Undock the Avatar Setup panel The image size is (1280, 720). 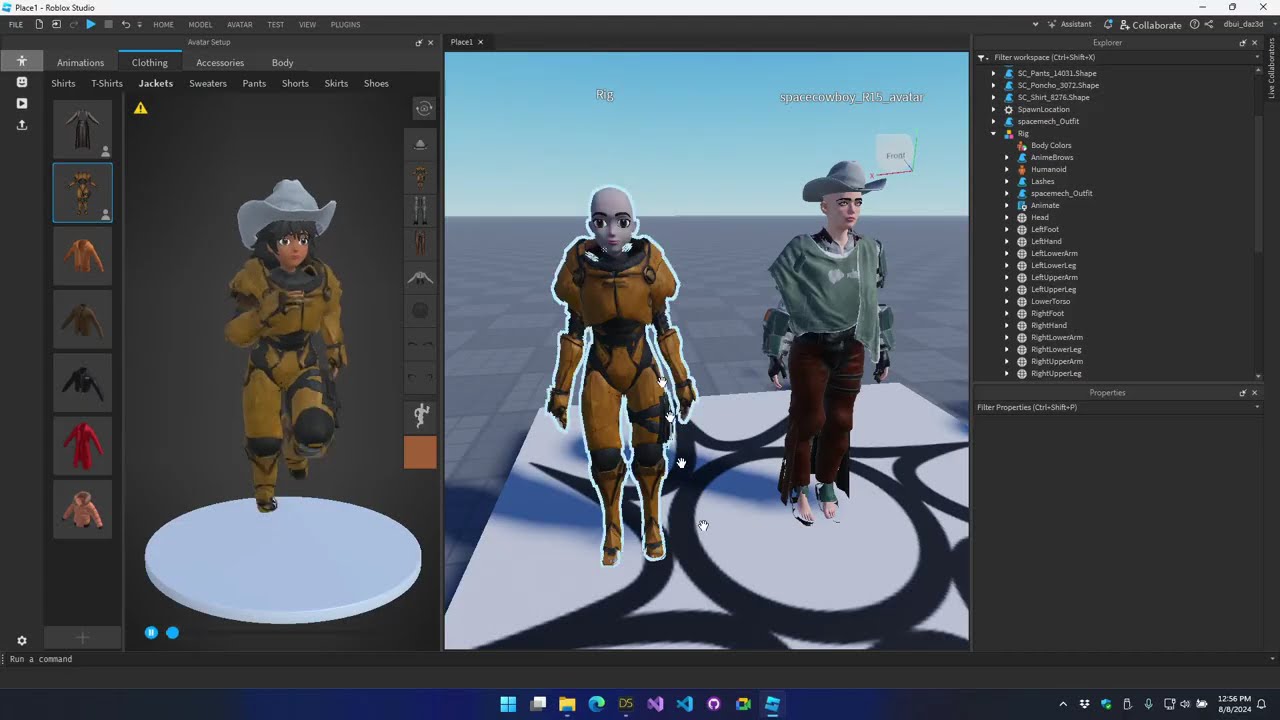coord(419,43)
